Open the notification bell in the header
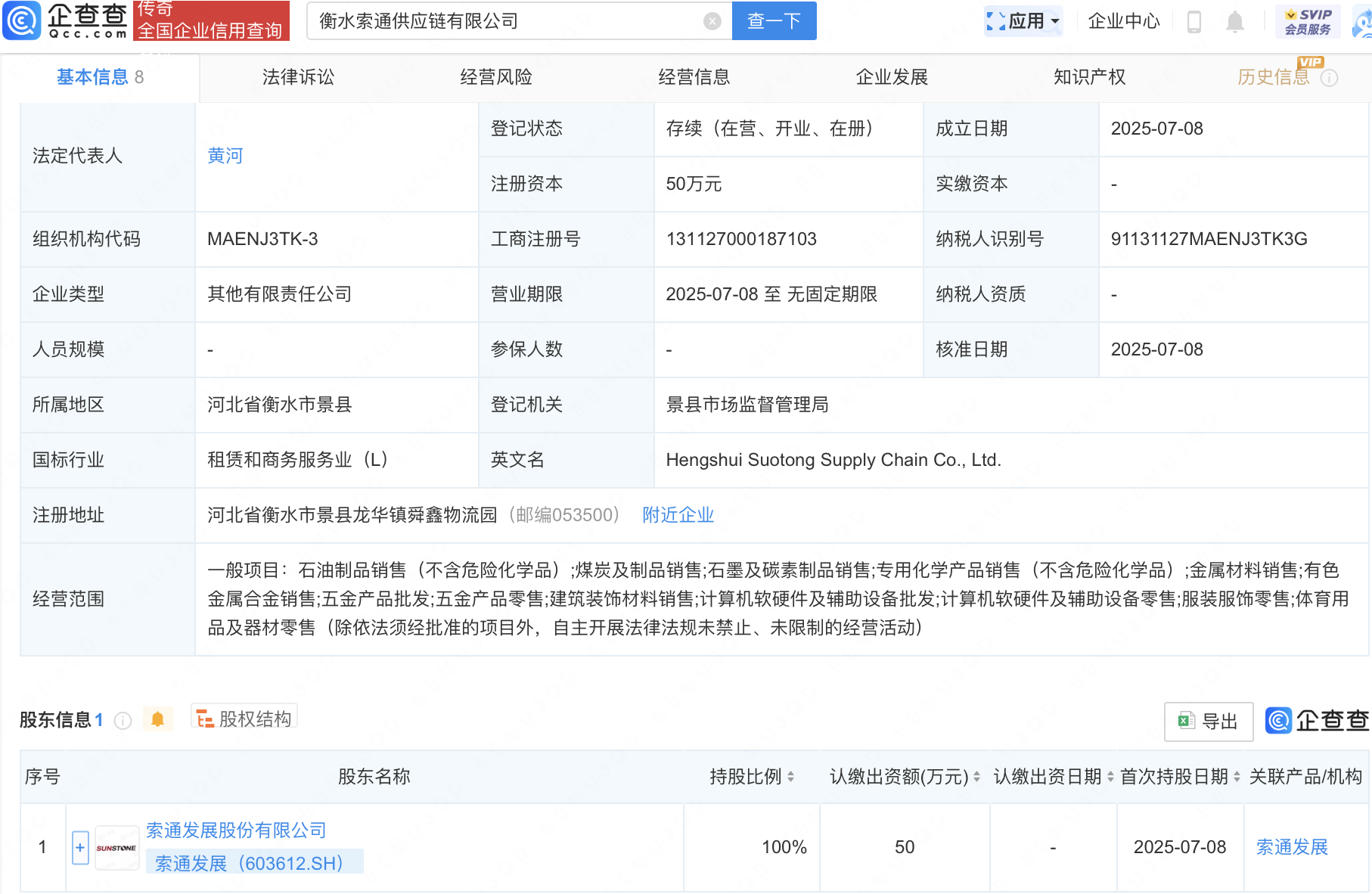Image resolution: width=1372 pixels, height=894 pixels. pyautogui.click(x=1234, y=21)
